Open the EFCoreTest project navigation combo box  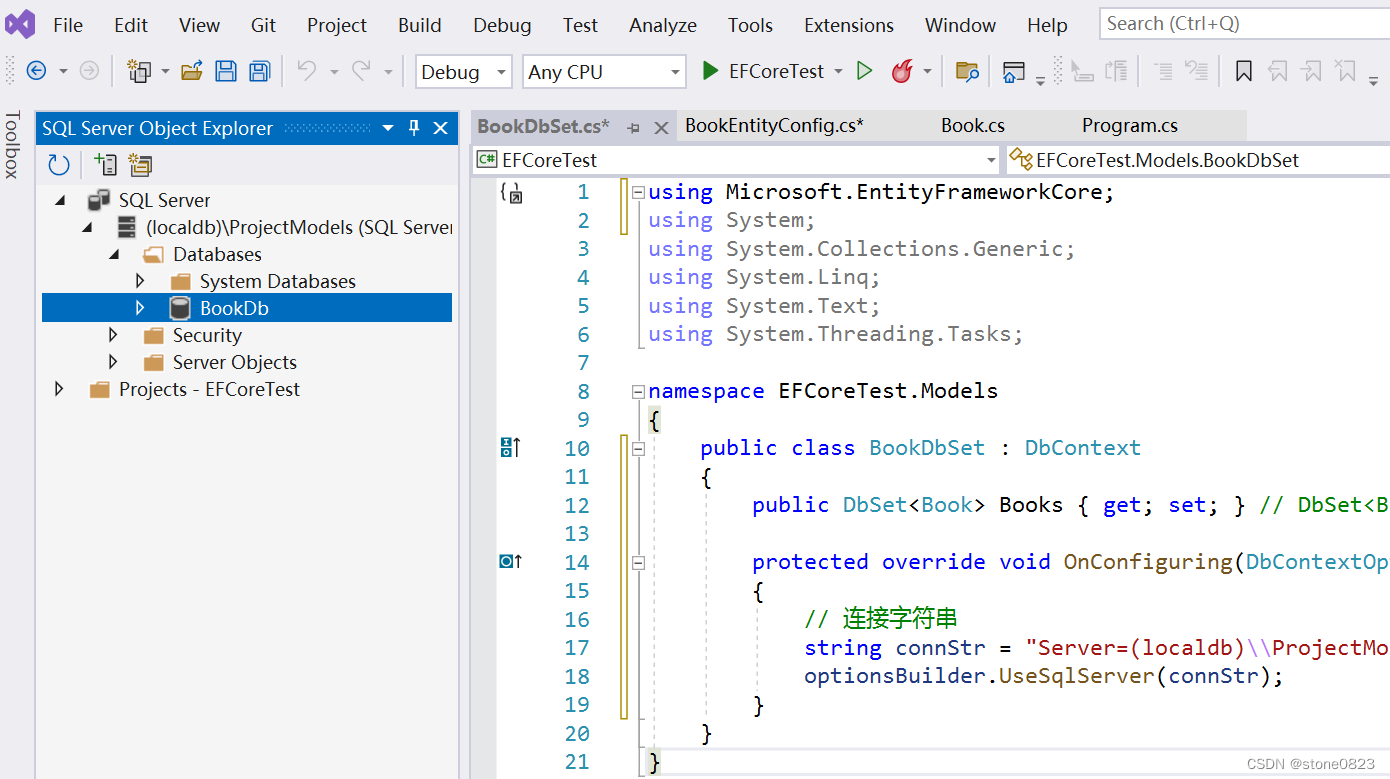736,160
